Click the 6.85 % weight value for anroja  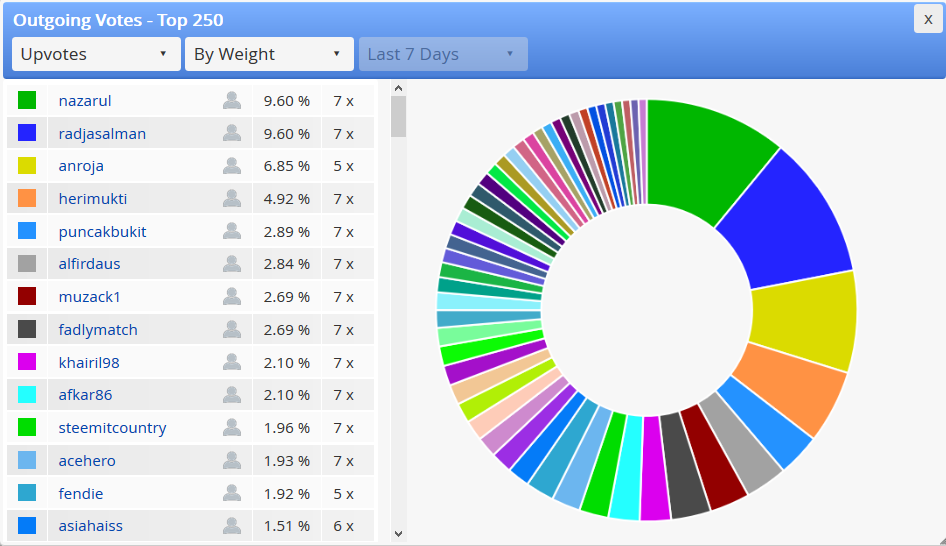287,166
